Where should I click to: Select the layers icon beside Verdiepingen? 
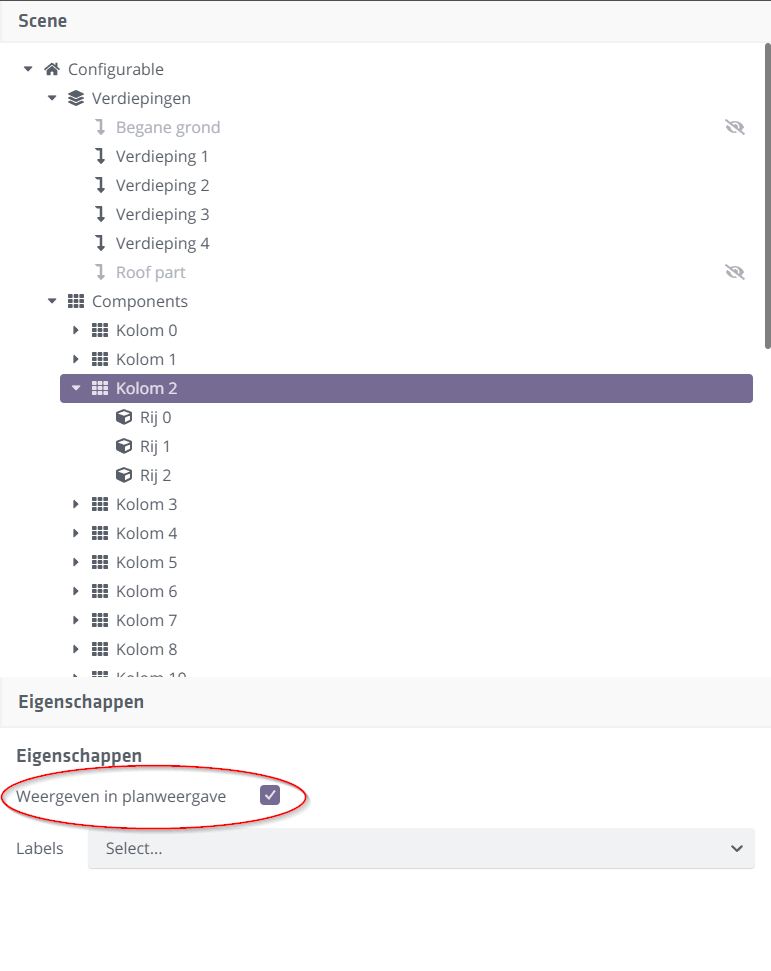76,98
